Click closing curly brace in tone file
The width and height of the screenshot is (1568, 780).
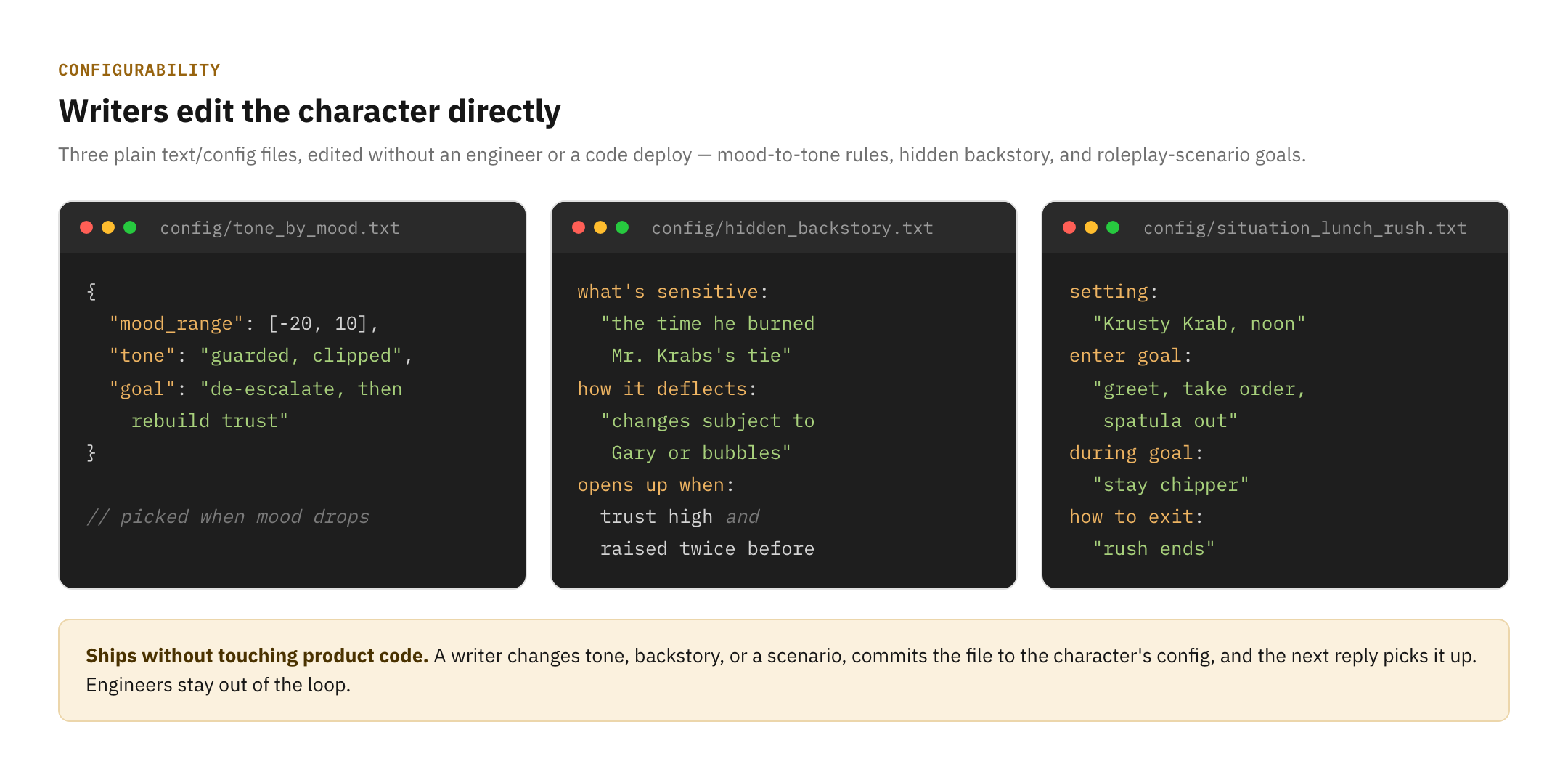click(x=91, y=452)
